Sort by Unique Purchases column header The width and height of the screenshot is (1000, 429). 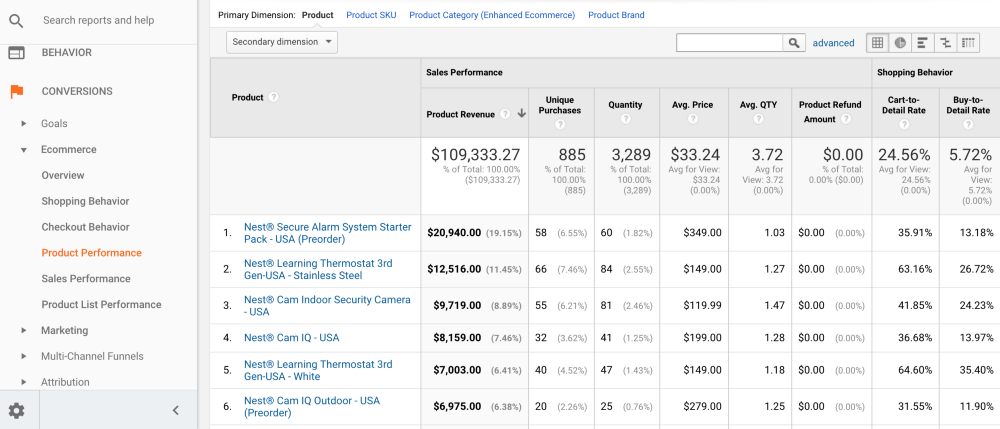pyautogui.click(x=560, y=105)
